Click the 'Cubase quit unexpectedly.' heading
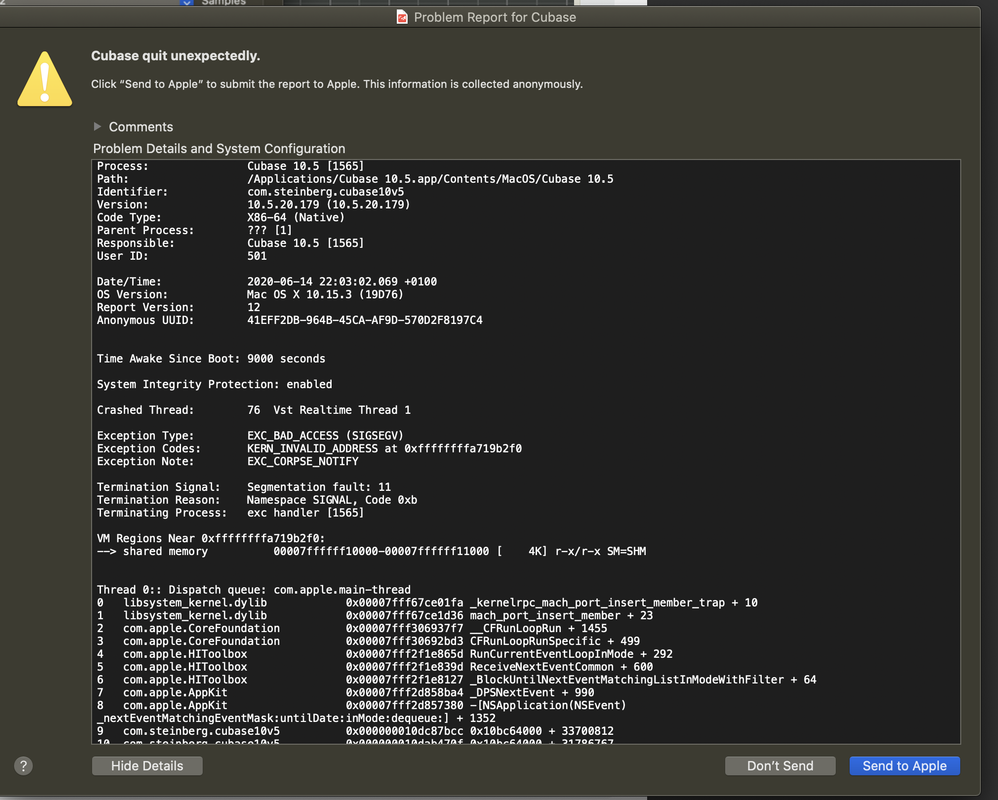The image size is (998, 800). click(176, 56)
